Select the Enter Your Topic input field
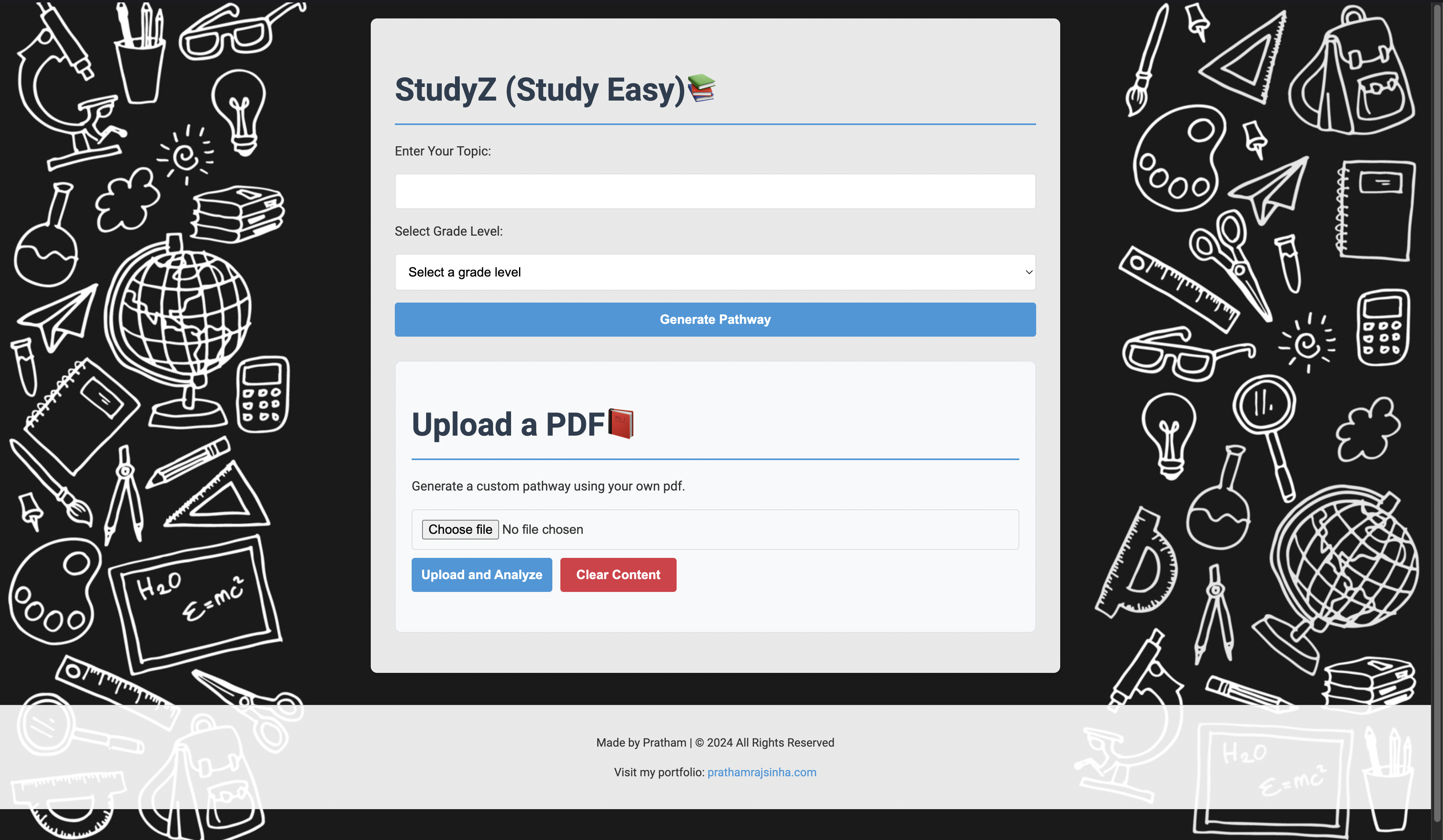The width and height of the screenshot is (1443, 840). [x=715, y=191]
